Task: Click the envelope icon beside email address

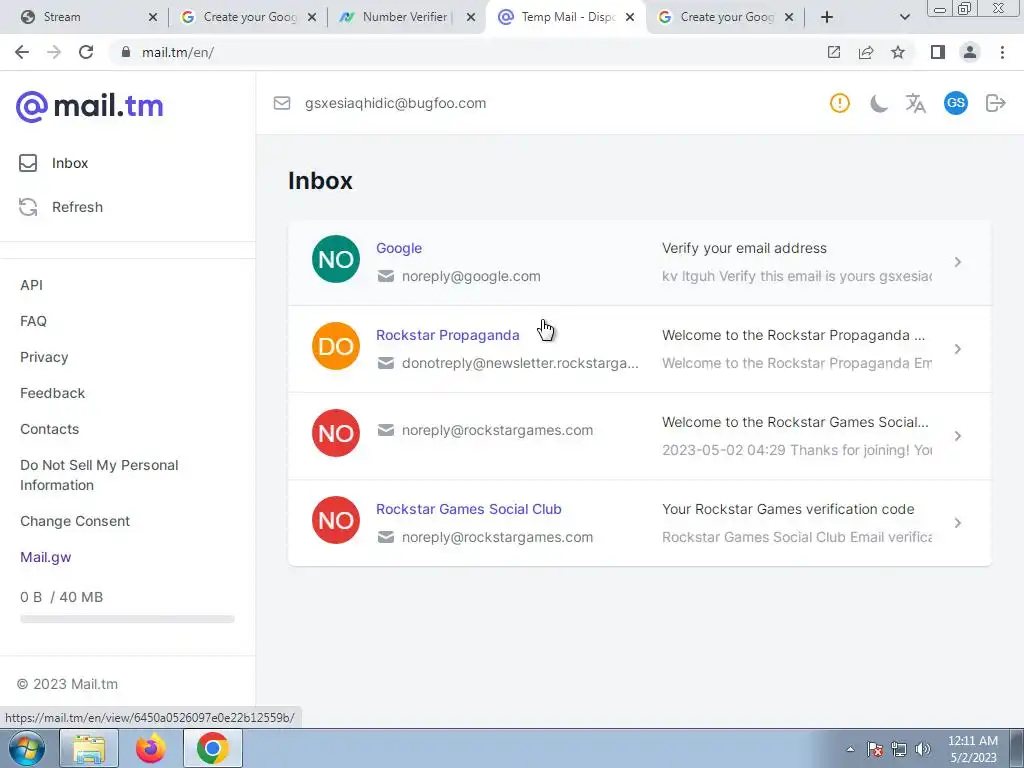Action: point(282,103)
